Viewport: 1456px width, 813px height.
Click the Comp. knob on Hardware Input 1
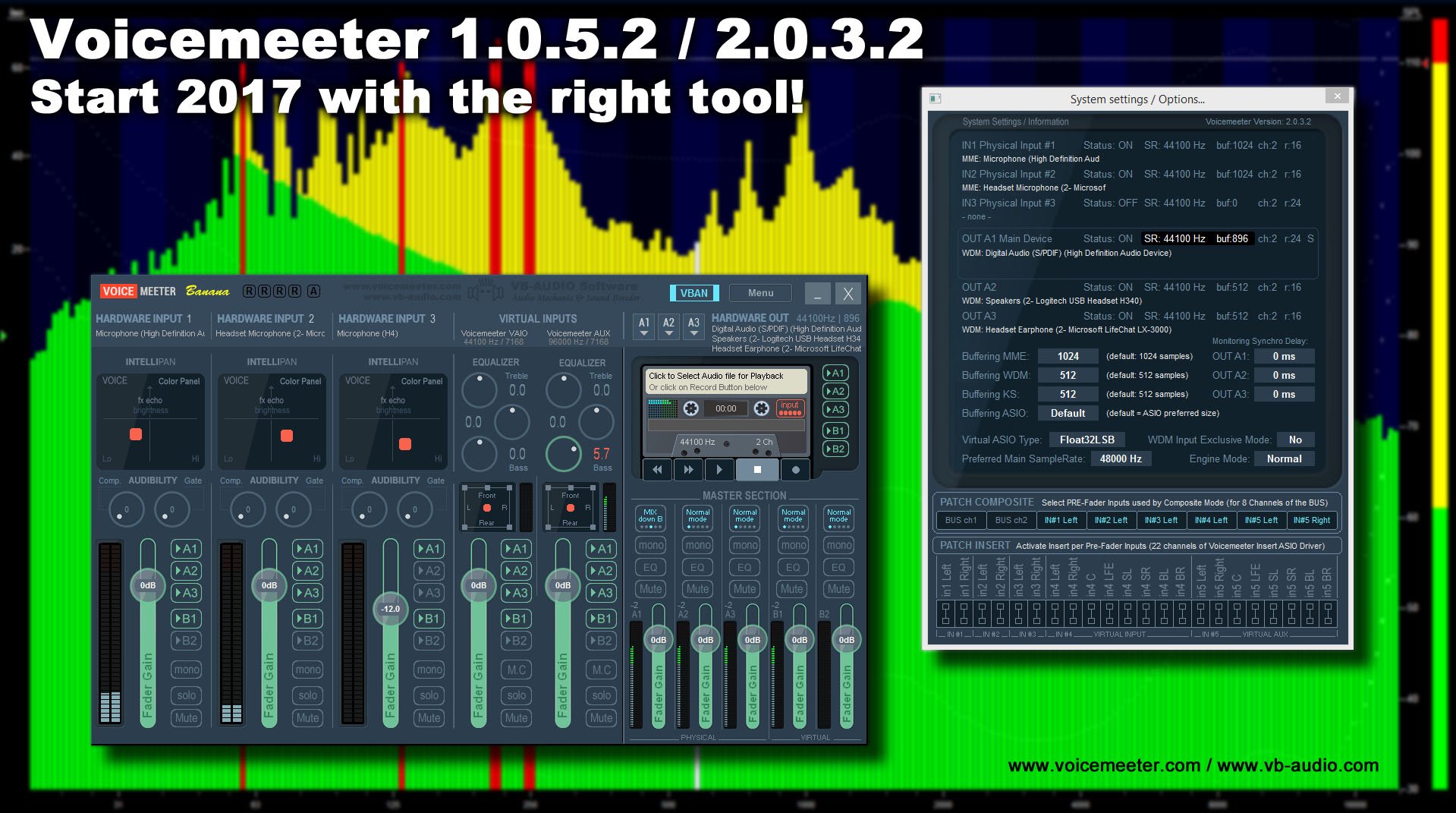pos(126,509)
